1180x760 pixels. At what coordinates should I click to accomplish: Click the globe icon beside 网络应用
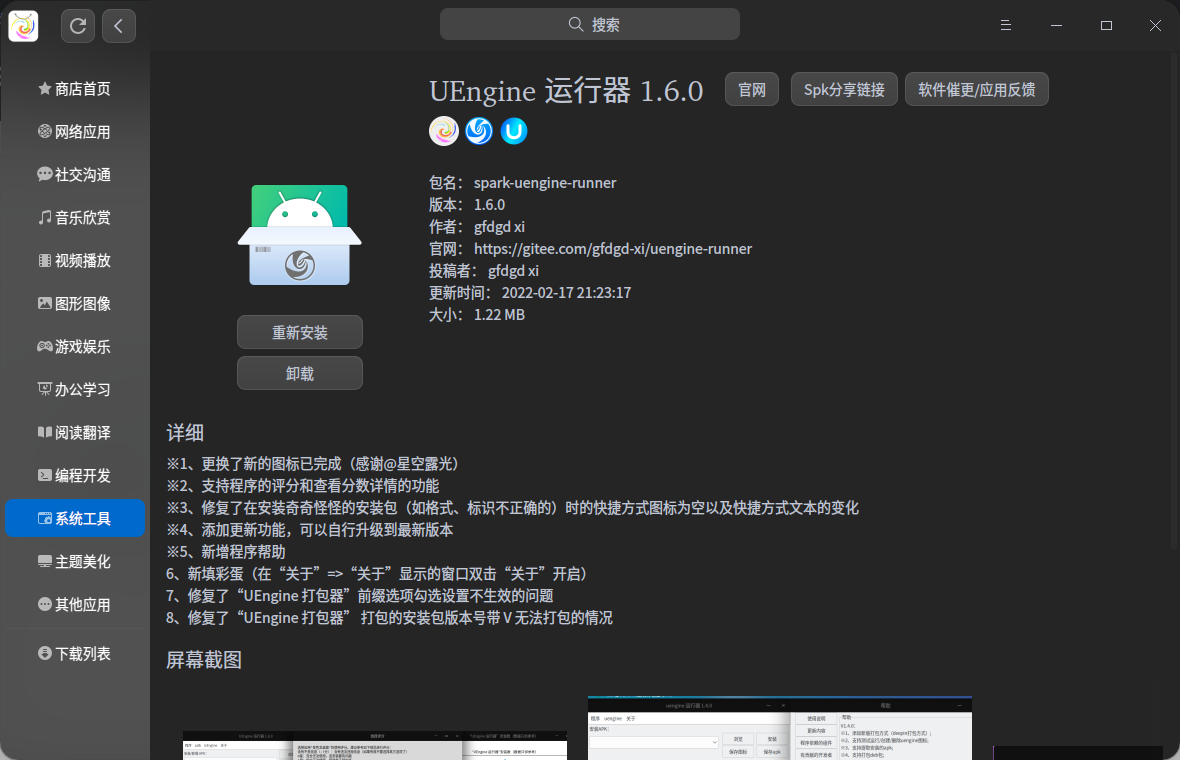[44, 132]
